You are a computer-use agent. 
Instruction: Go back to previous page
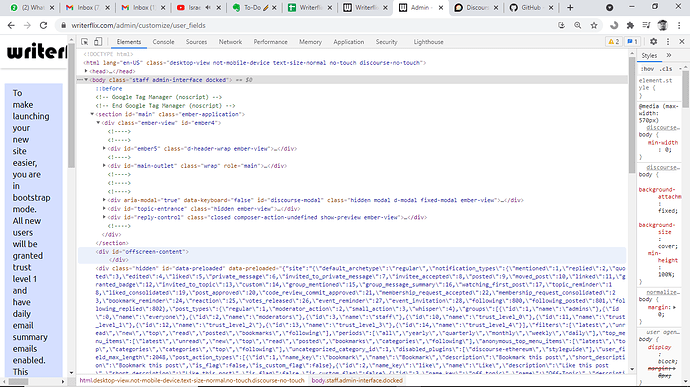(11, 26)
